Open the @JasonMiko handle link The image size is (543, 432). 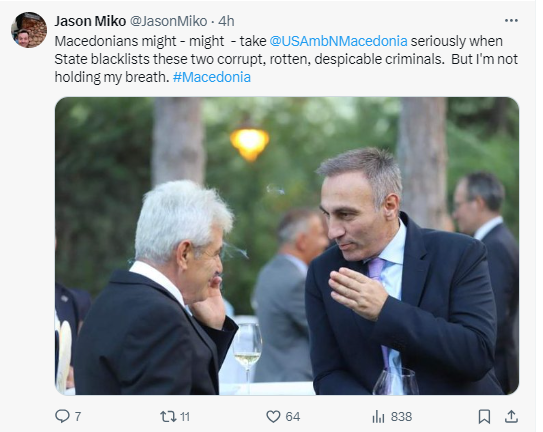pos(168,21)
